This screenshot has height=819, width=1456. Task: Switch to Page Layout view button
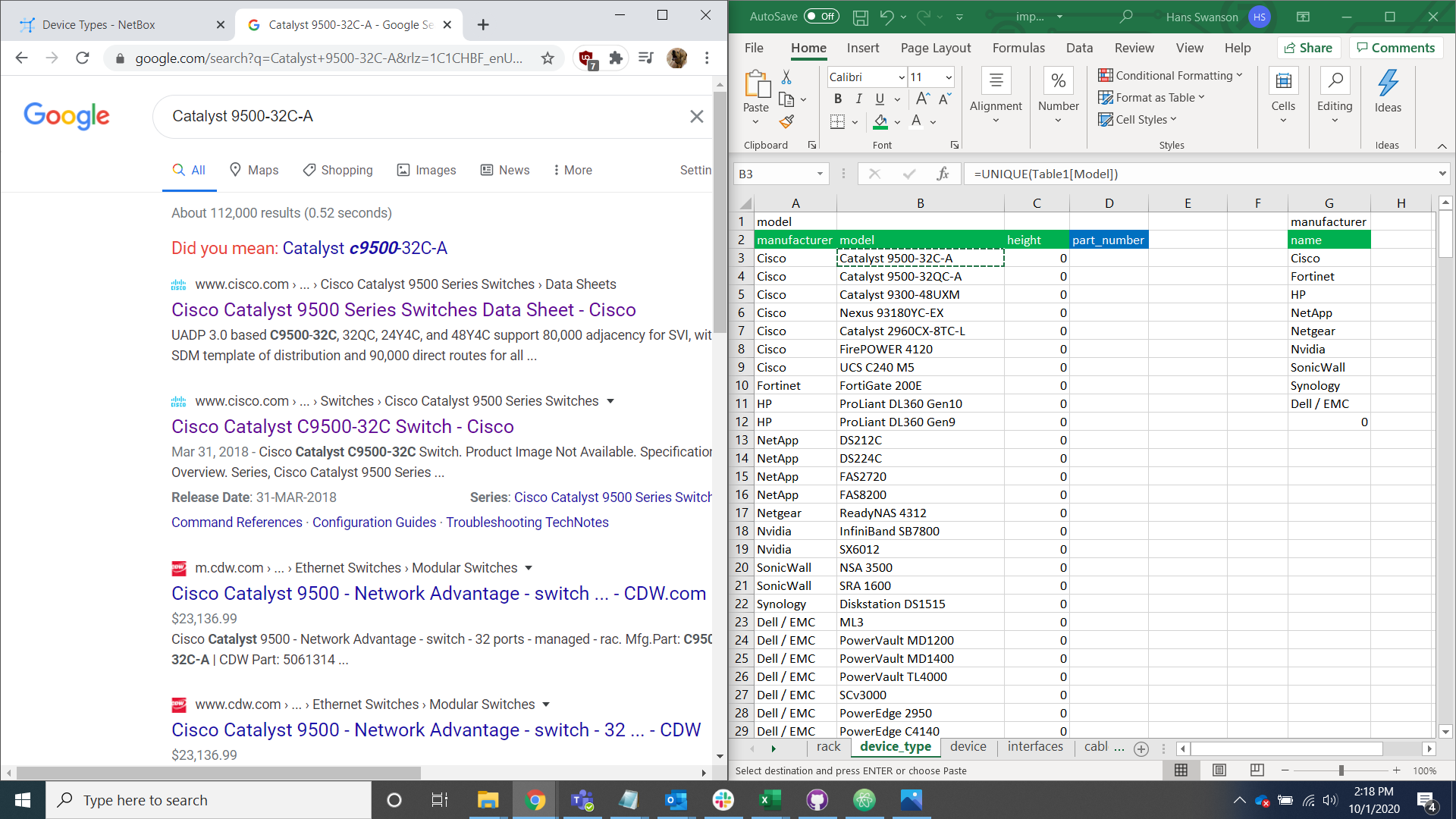click(x=1219, y=770)
